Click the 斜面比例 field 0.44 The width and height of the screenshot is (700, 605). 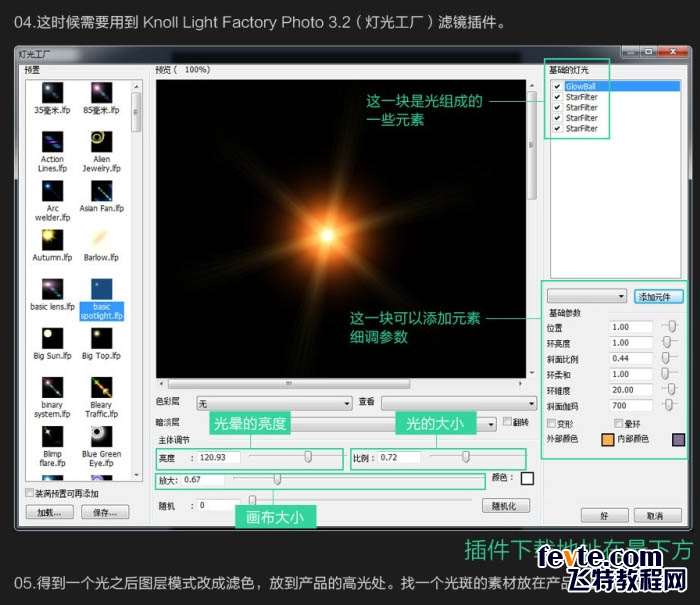click(x=630, y=358)
